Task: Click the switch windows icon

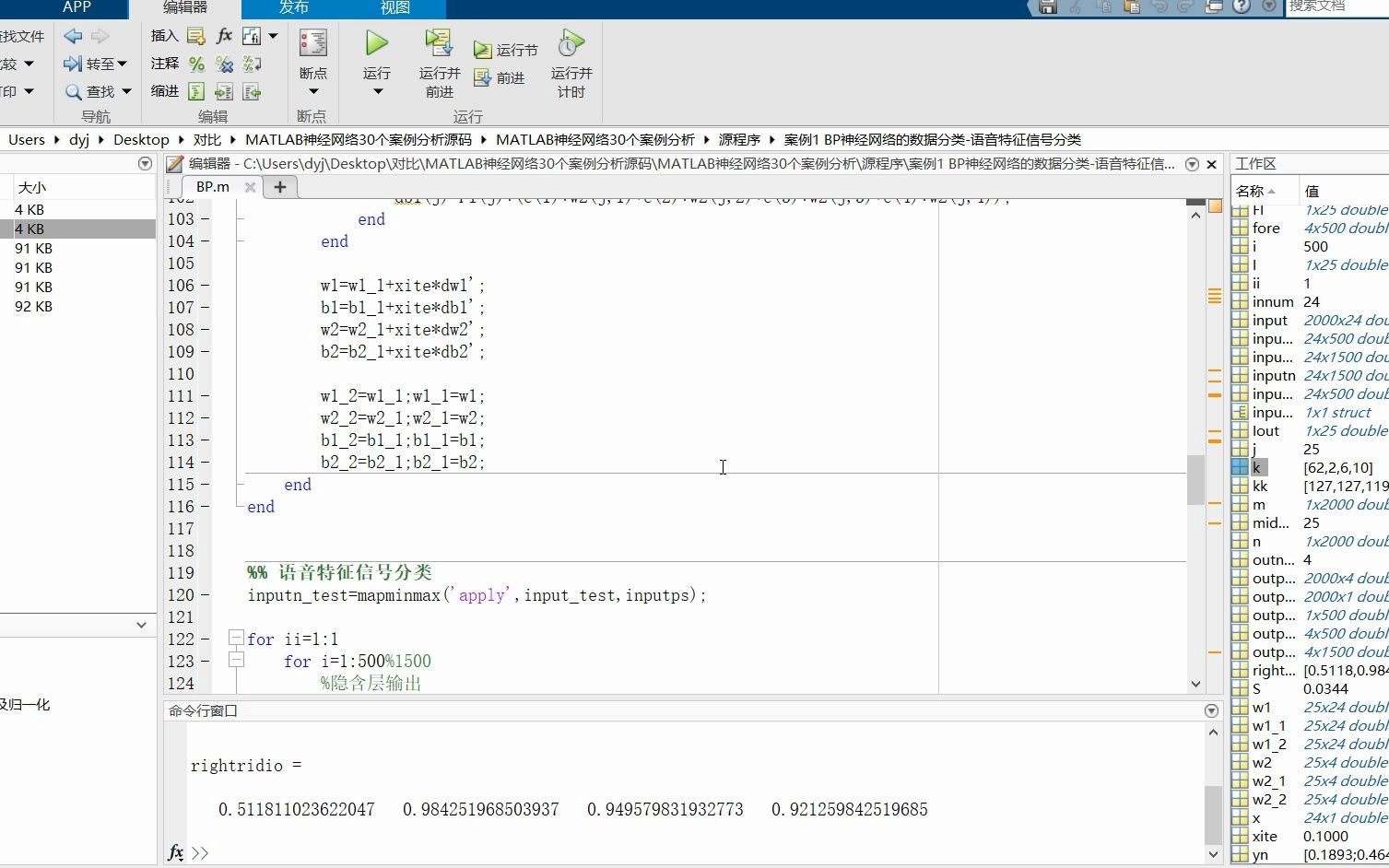Action: 1214,6
